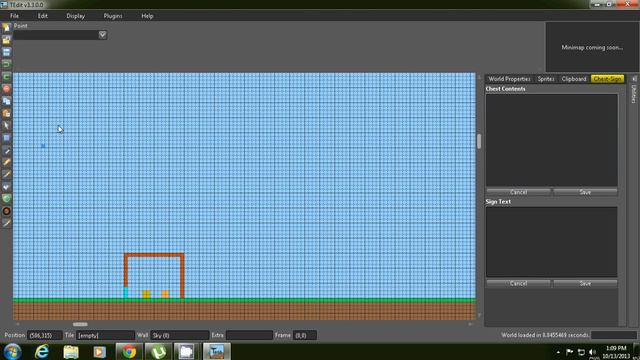The width and height of the screenshot is (640, 360).
Task: Open the Display menu
Action: (76, 16)
